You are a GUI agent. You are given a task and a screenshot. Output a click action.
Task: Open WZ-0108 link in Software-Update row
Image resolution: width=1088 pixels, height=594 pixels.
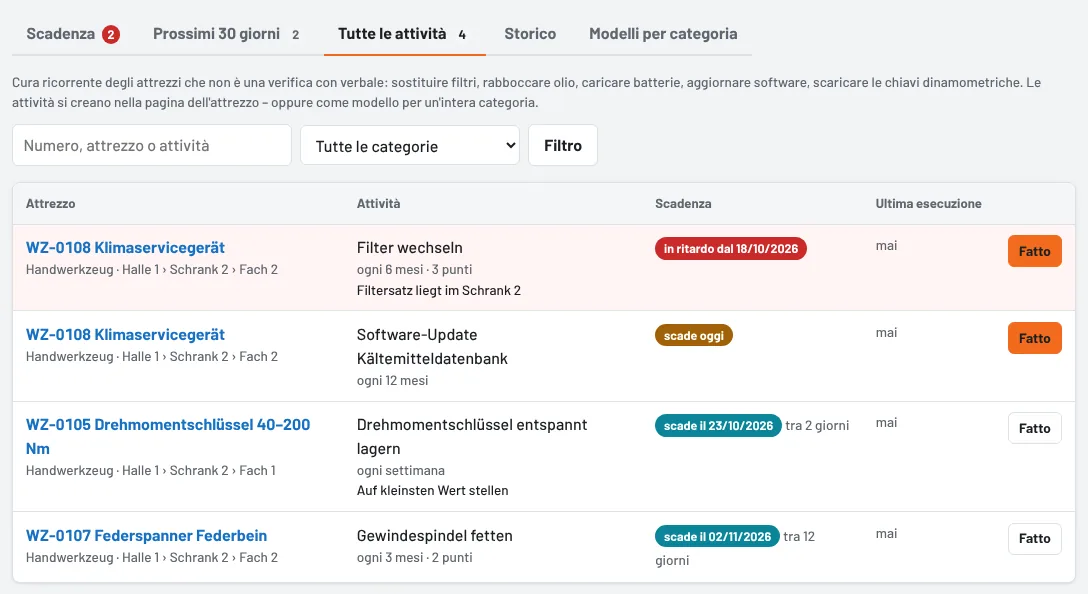pos(126,334)
